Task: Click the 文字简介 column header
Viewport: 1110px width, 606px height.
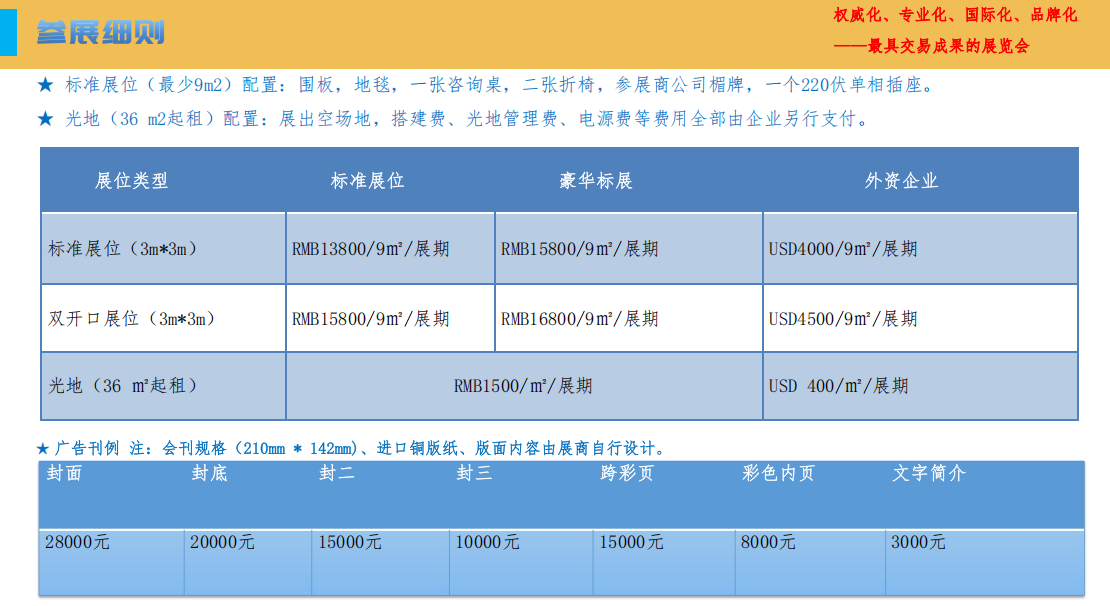Action: pyautogui.click(x=929, y=474)
